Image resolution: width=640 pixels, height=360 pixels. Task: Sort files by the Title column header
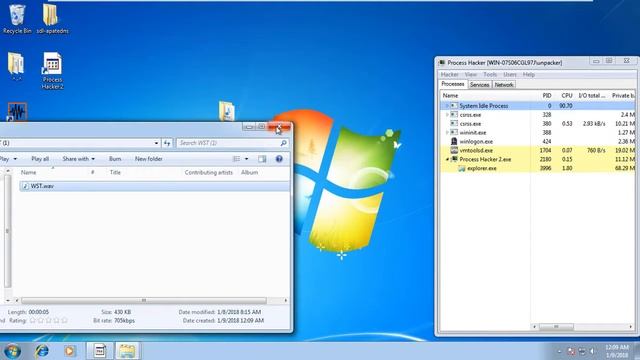coord(115,173)
